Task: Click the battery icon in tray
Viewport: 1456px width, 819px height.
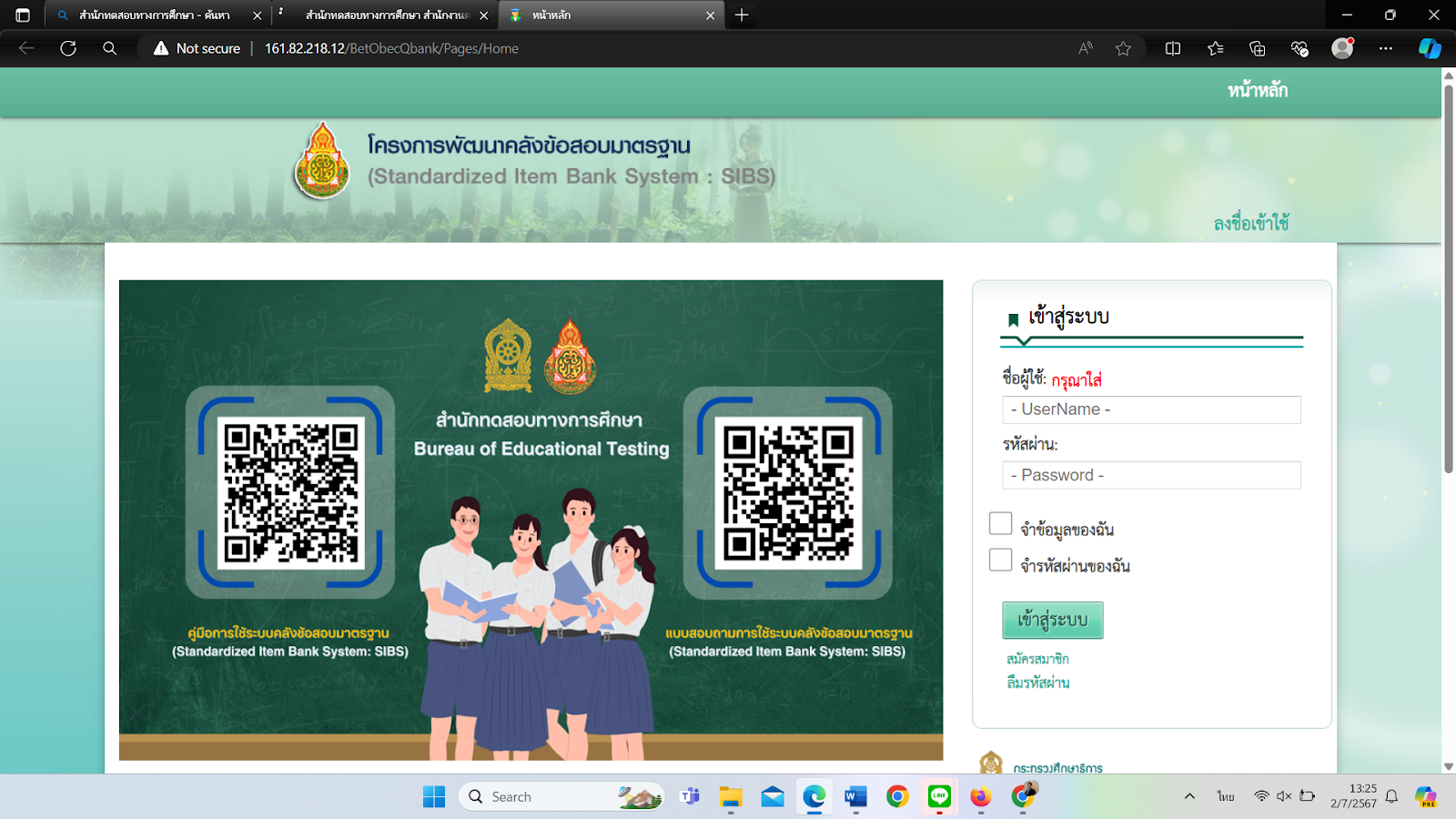Action: [x=1307, y=796]
